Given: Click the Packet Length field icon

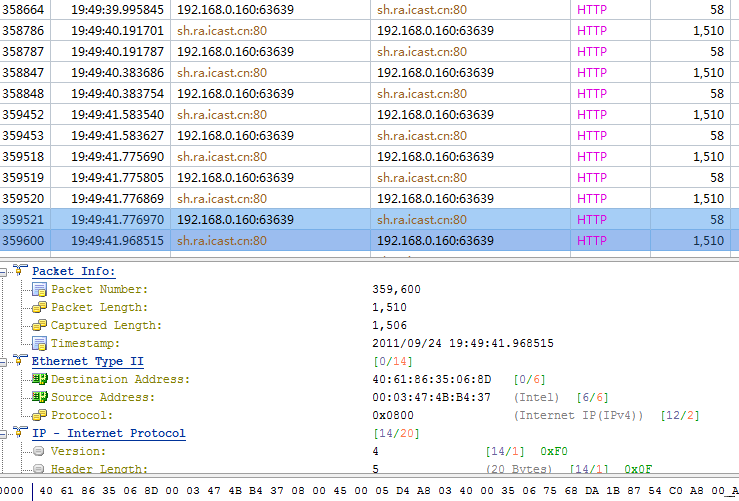Looking at the screenshot, I should 40,307.
